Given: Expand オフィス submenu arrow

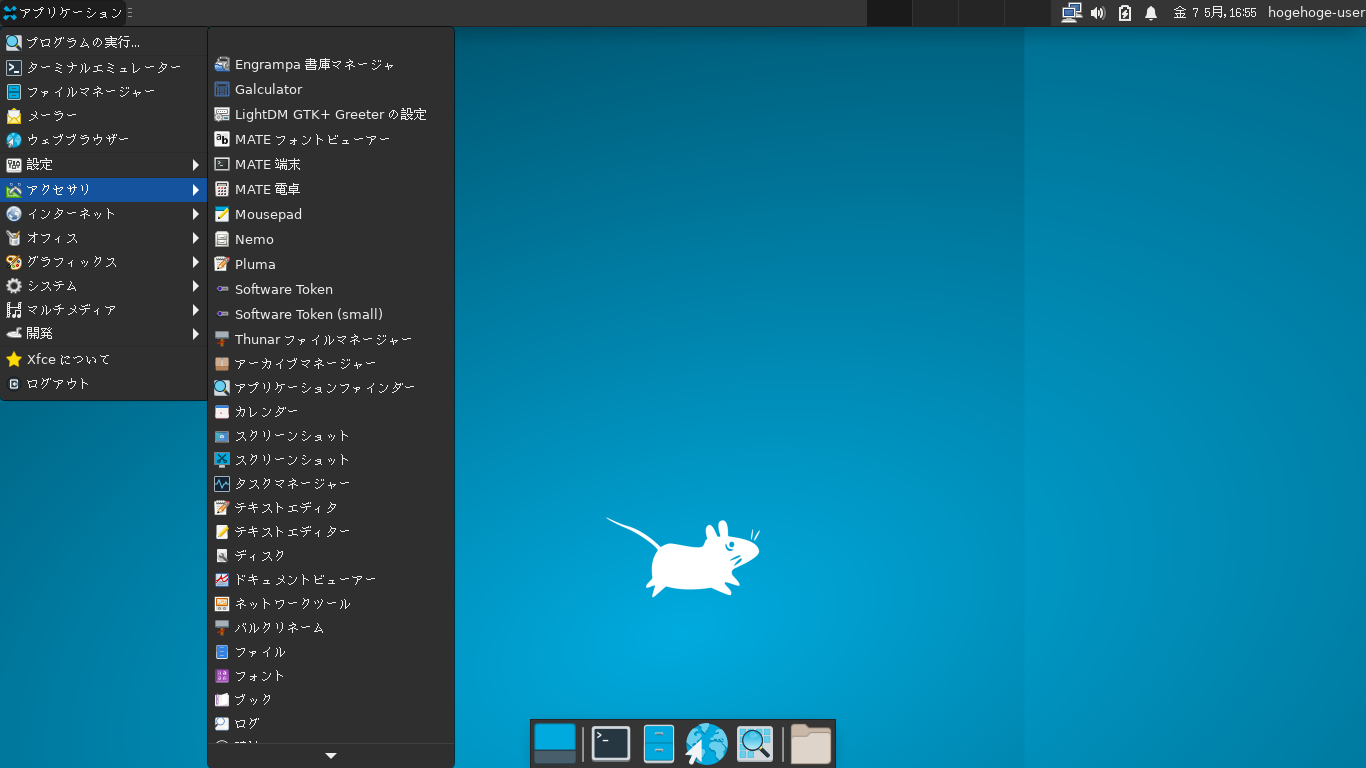Looking at the screenshot, I should point(196,238).
